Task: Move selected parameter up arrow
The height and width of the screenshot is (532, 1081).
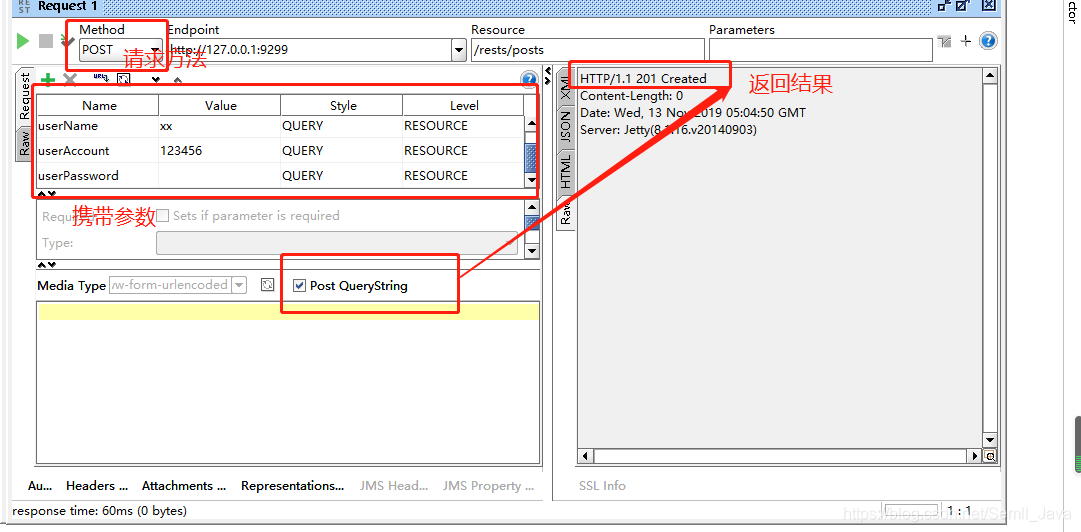Action: 177,81
